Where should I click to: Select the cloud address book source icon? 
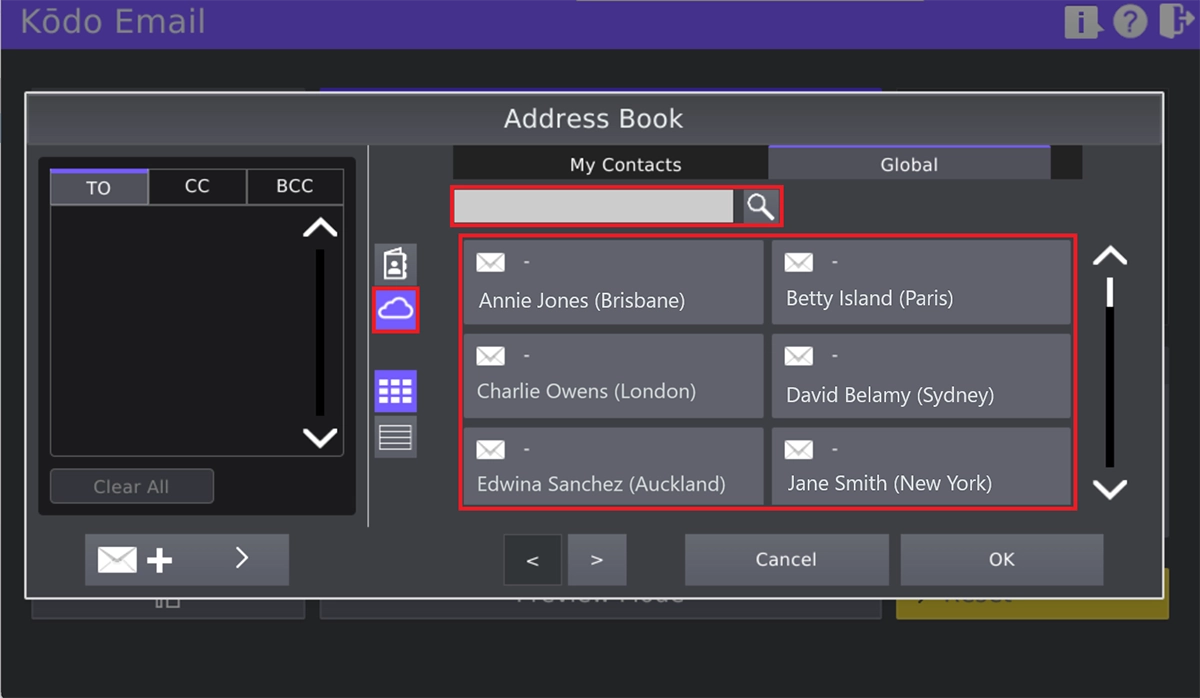(x=395, y=309)
